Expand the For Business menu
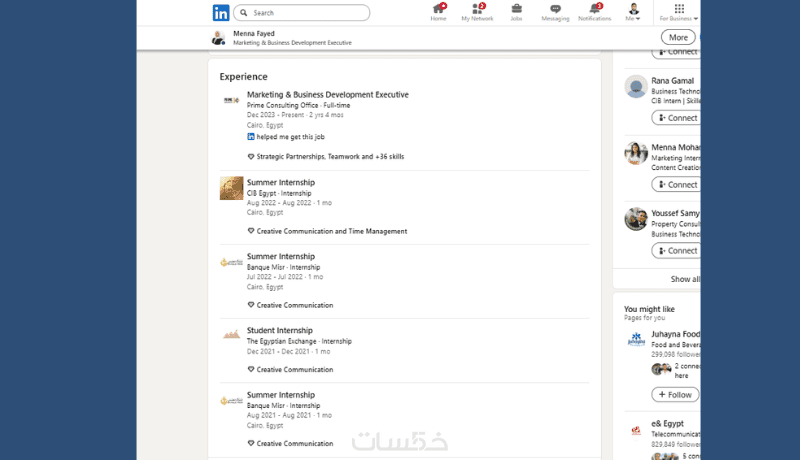800x460 pixels. point(679,12)
